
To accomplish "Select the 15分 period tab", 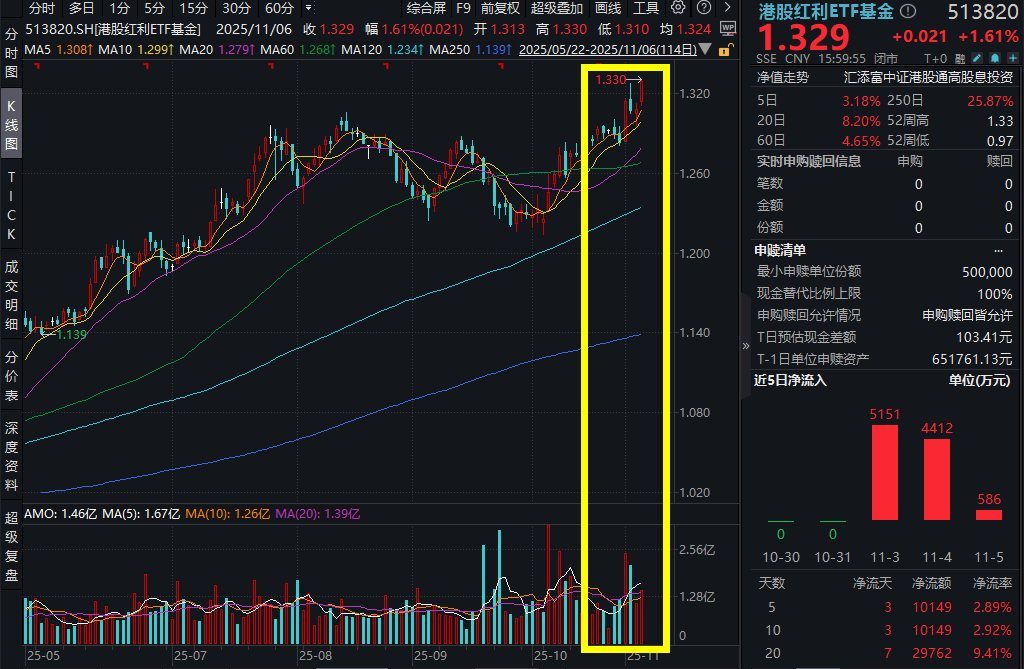I will 194,8.
